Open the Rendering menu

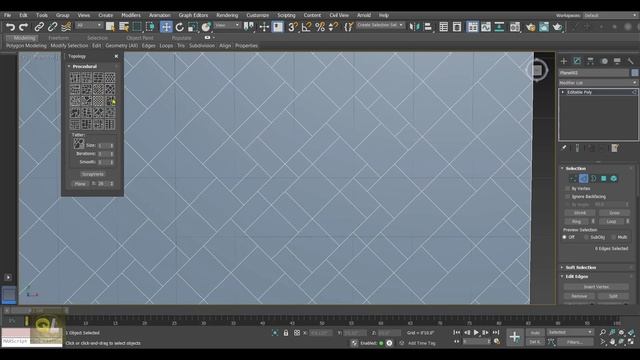click(227, 15)
